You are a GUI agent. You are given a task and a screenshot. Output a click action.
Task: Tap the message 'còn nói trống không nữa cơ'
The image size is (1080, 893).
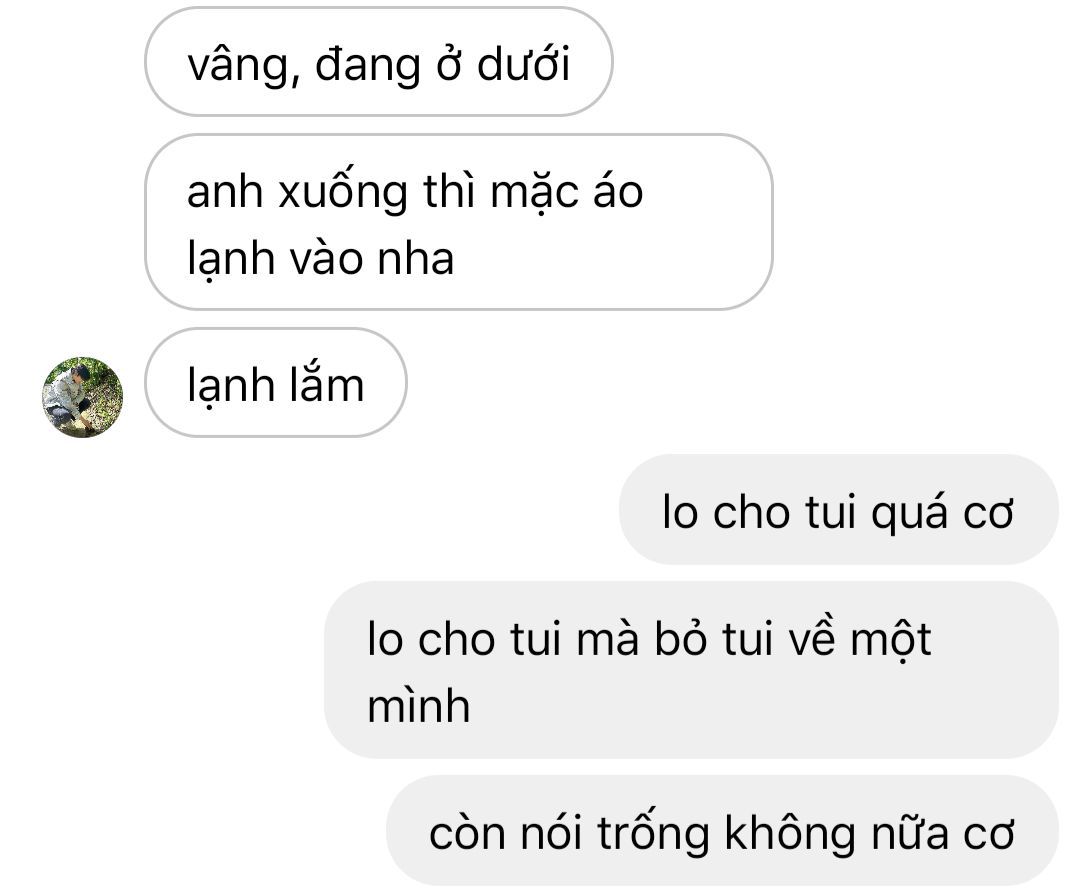[722, 830]
